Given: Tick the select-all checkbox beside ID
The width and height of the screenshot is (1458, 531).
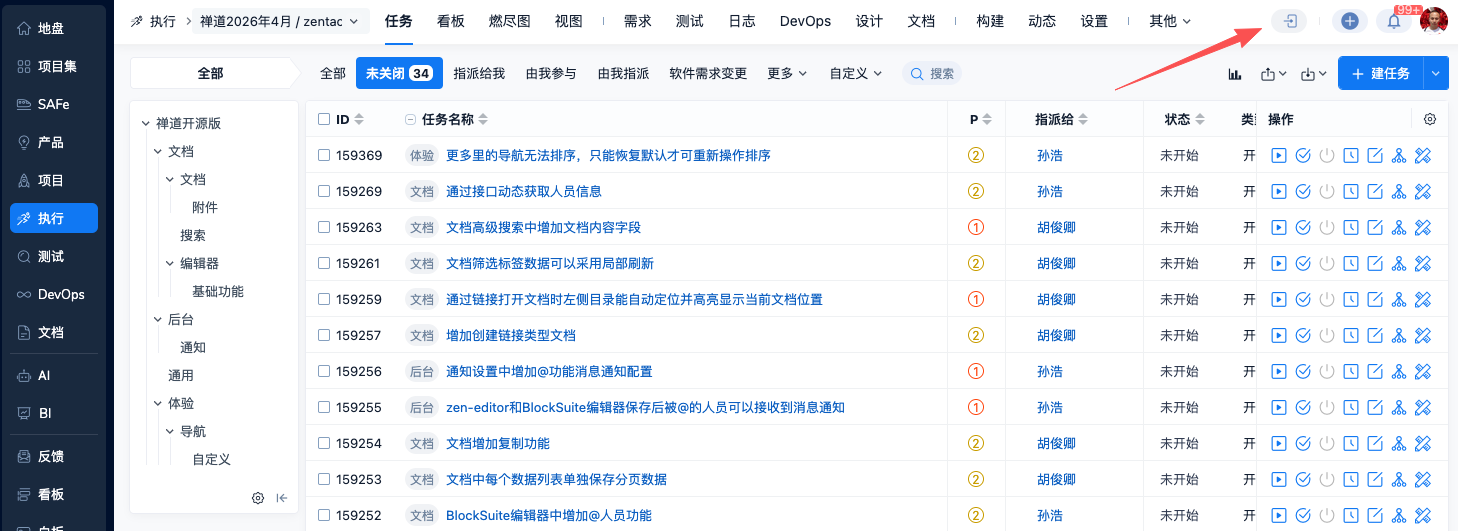Looking at the screenshot, I should (x=323, y=119).
